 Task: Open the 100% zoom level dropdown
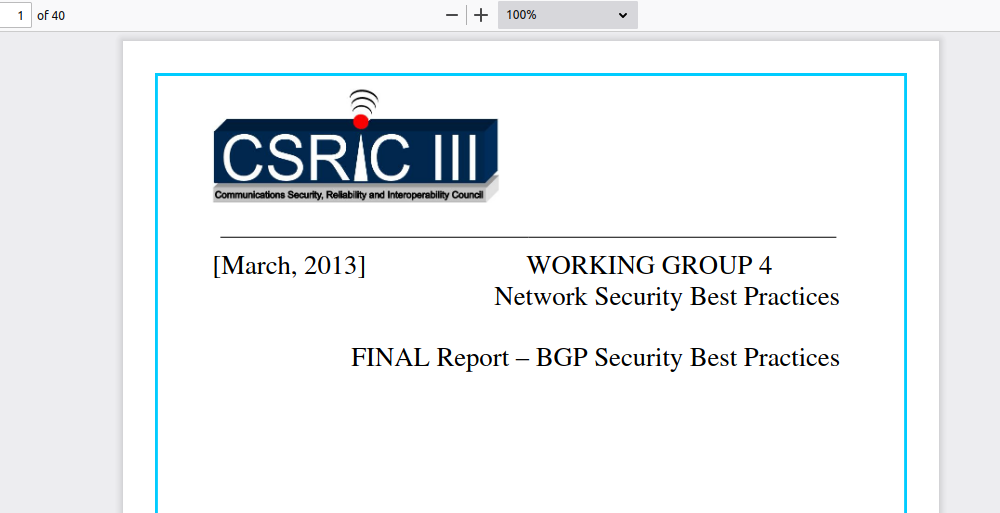pyautogui.click(x=568, y=15)
